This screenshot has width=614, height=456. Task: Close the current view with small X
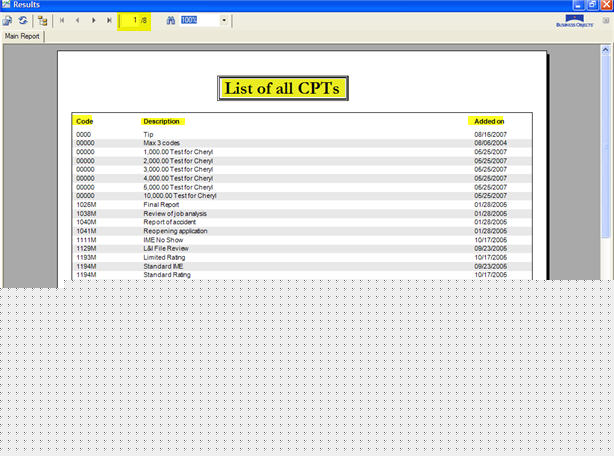tap(606, 20)
